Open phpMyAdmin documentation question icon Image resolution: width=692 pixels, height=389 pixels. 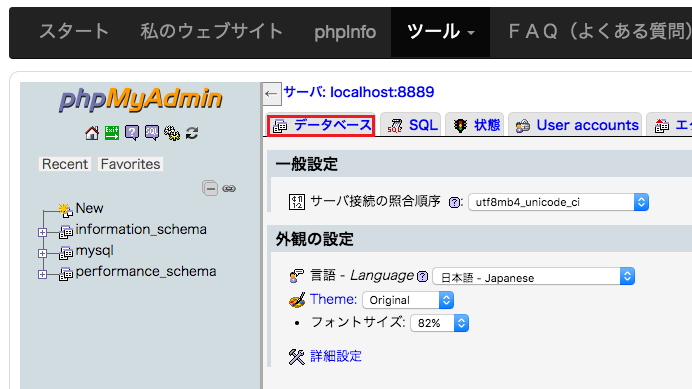[132, 133]
